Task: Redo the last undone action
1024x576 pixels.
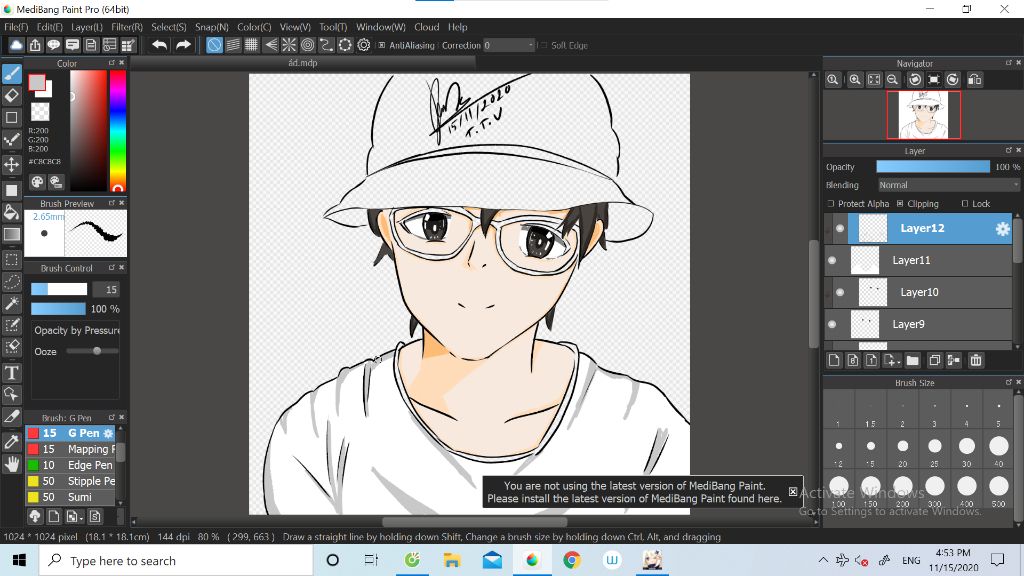Action: [x=184, y=45]
